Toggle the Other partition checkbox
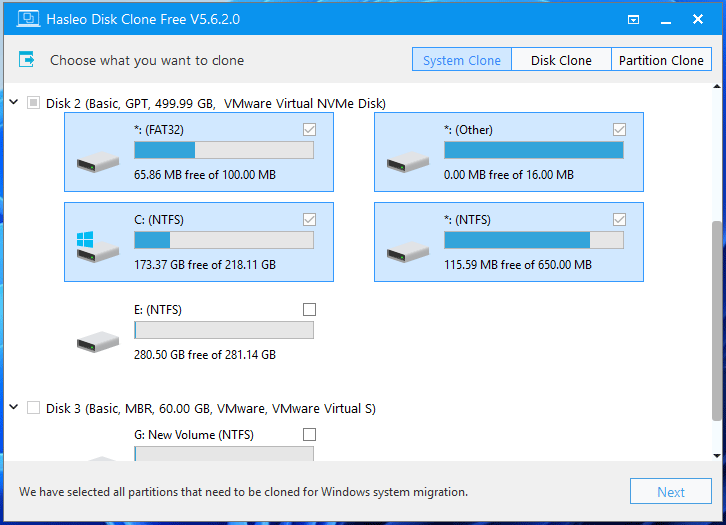Viewport: 726px width, 525px height. click(x=620, y=130)
